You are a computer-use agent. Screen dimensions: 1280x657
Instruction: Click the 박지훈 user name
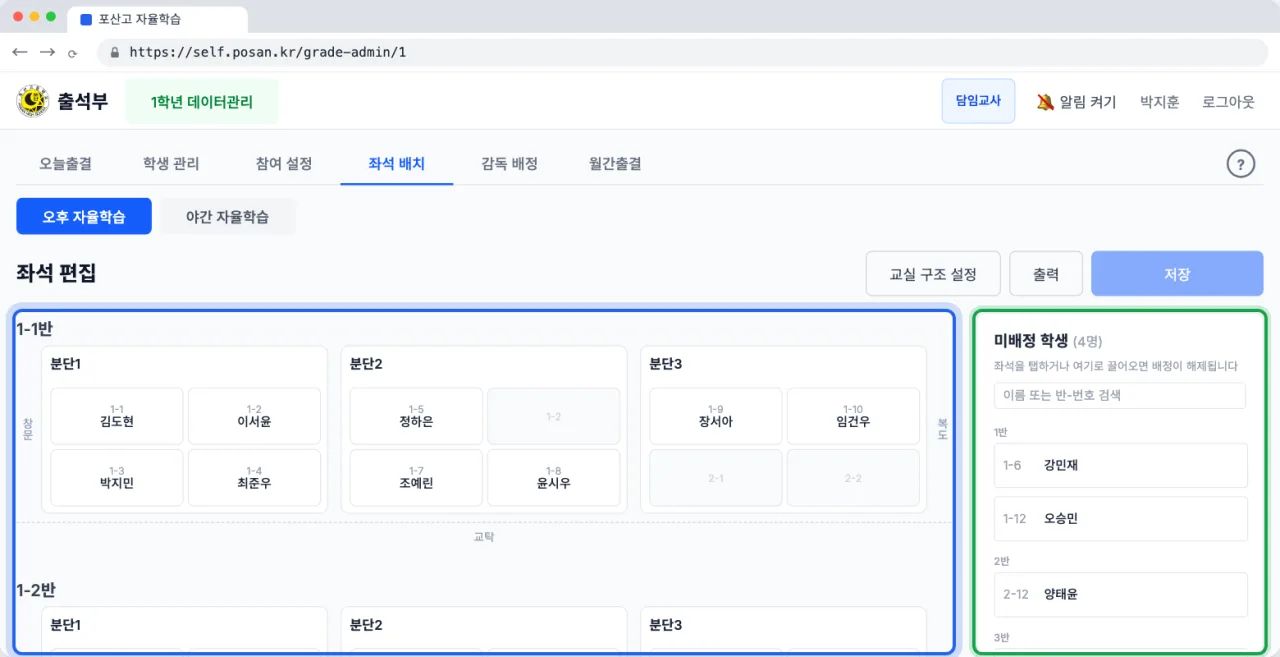coord(1160,102)
